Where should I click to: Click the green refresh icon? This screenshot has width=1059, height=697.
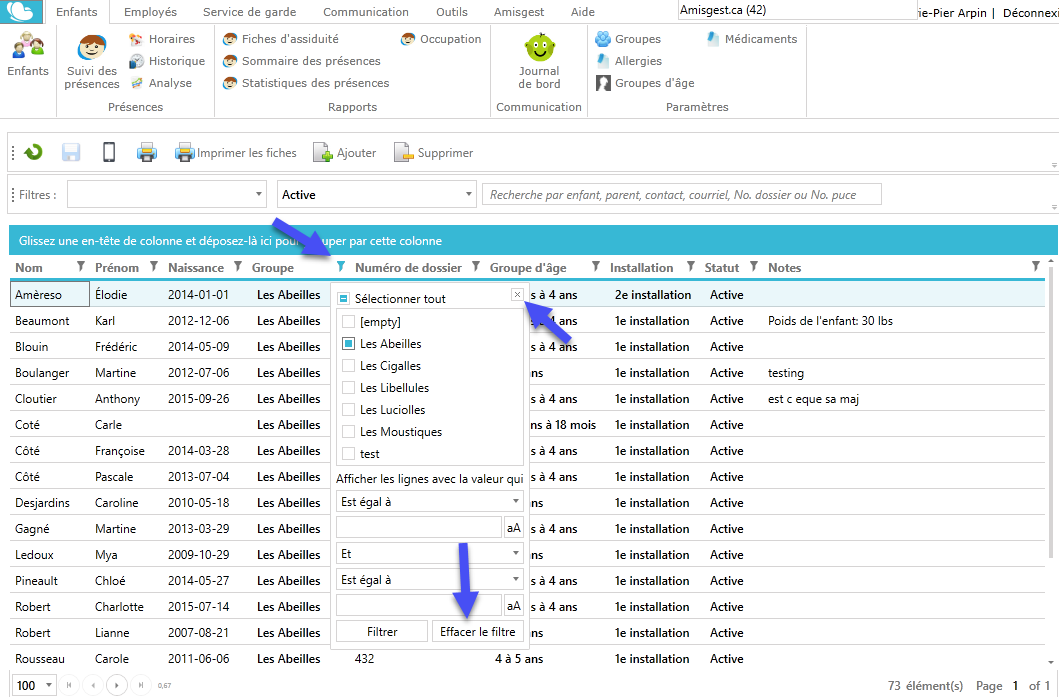(33, 153)
